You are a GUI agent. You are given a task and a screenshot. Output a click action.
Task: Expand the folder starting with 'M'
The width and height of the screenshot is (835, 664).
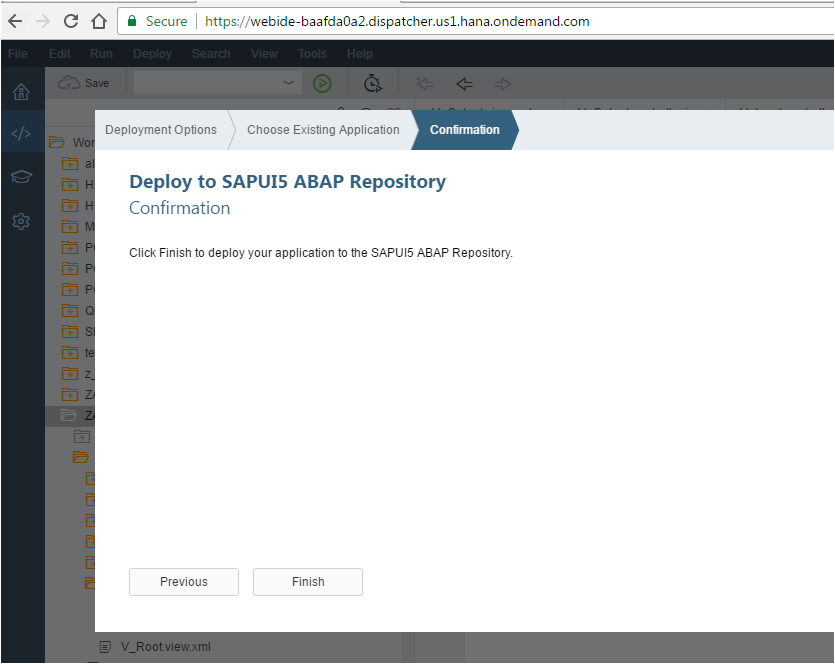70,227
